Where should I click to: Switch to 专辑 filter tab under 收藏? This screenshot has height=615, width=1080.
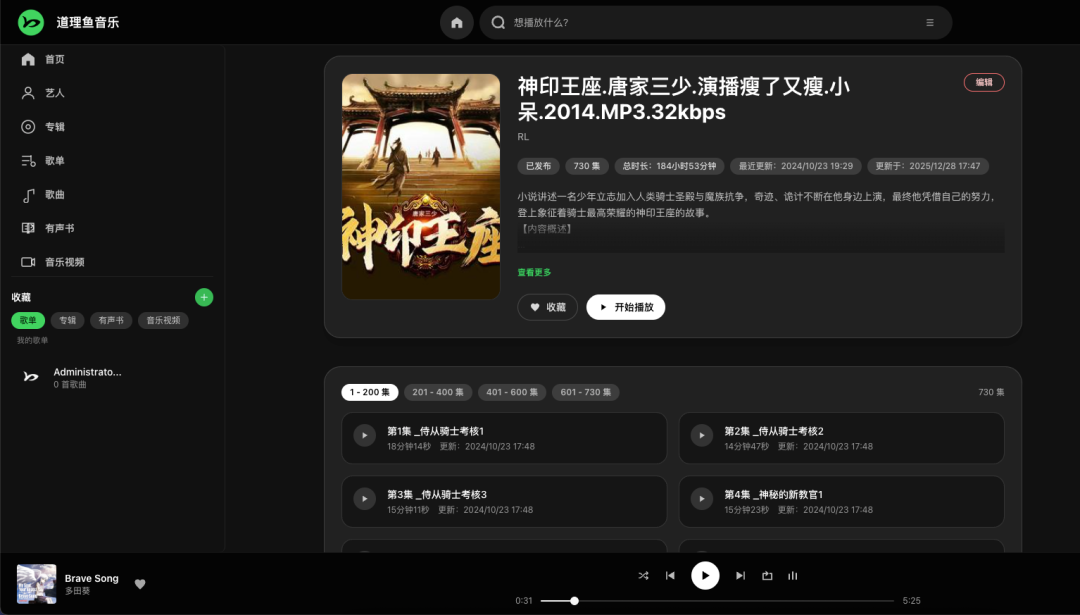click(x=67, y=321)
